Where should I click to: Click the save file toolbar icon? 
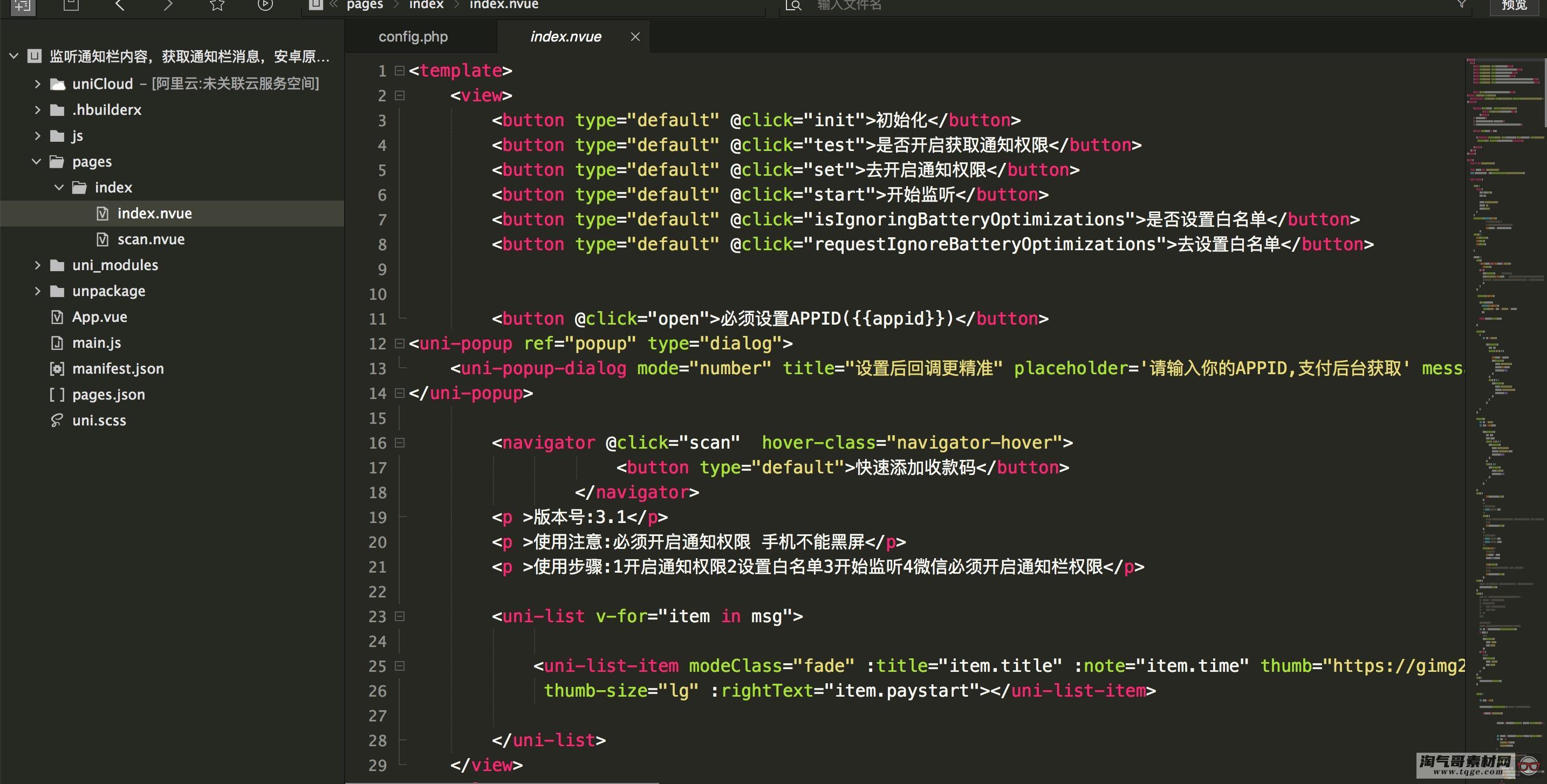(x=71, y=5)
